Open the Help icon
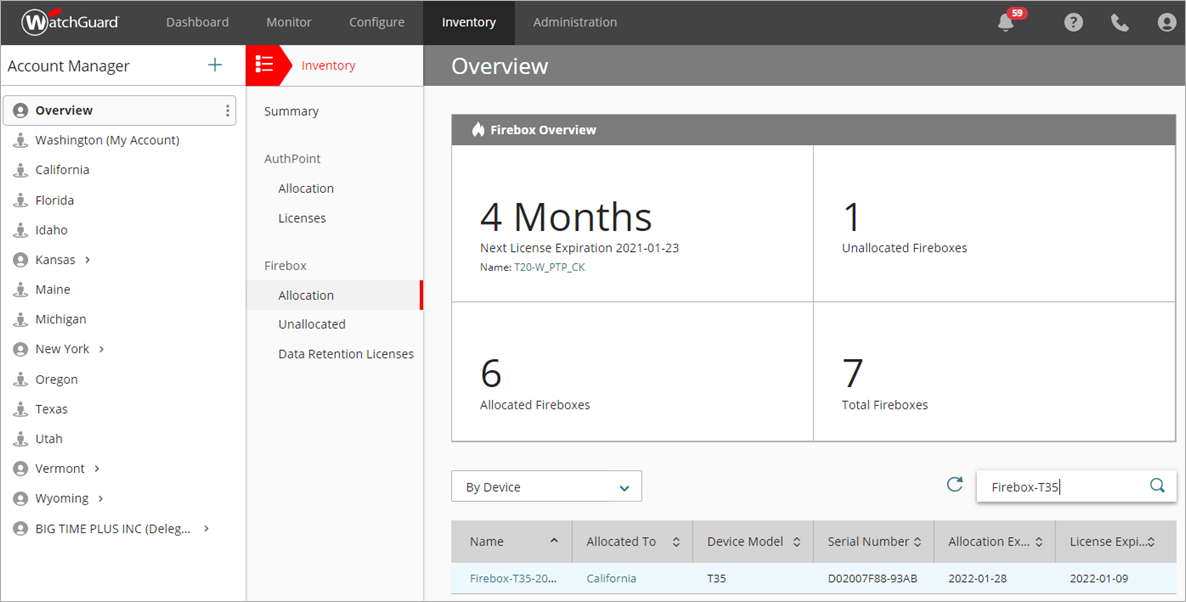This screenshot has height=602, width=1186. click(1072, 21)
